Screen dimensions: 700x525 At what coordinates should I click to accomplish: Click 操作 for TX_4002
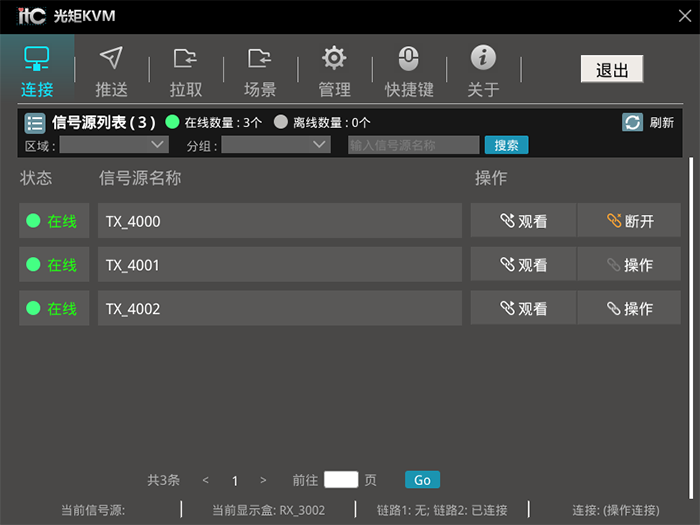click(629, 308)
